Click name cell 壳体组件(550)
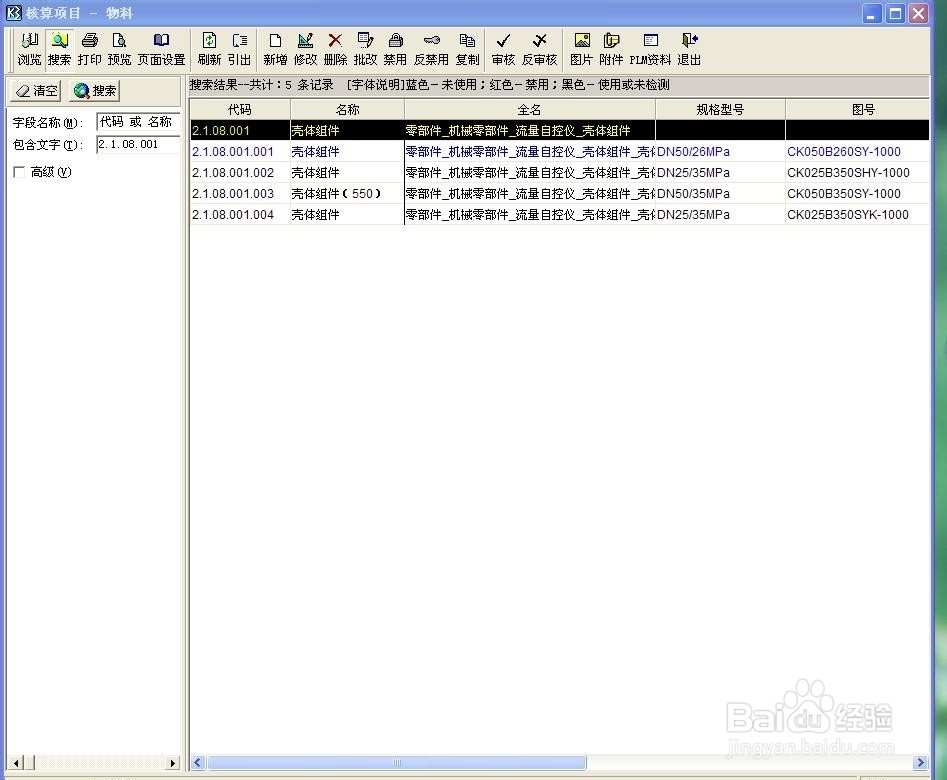This screenshot has width=947, height=780. click(x=347, y=194)
